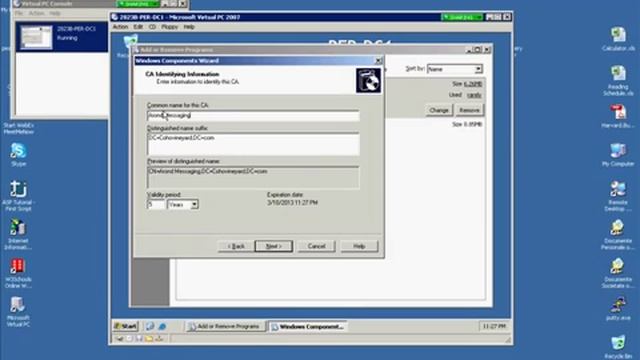Open W3Schools Online shortcut icon

coord(18,273)
